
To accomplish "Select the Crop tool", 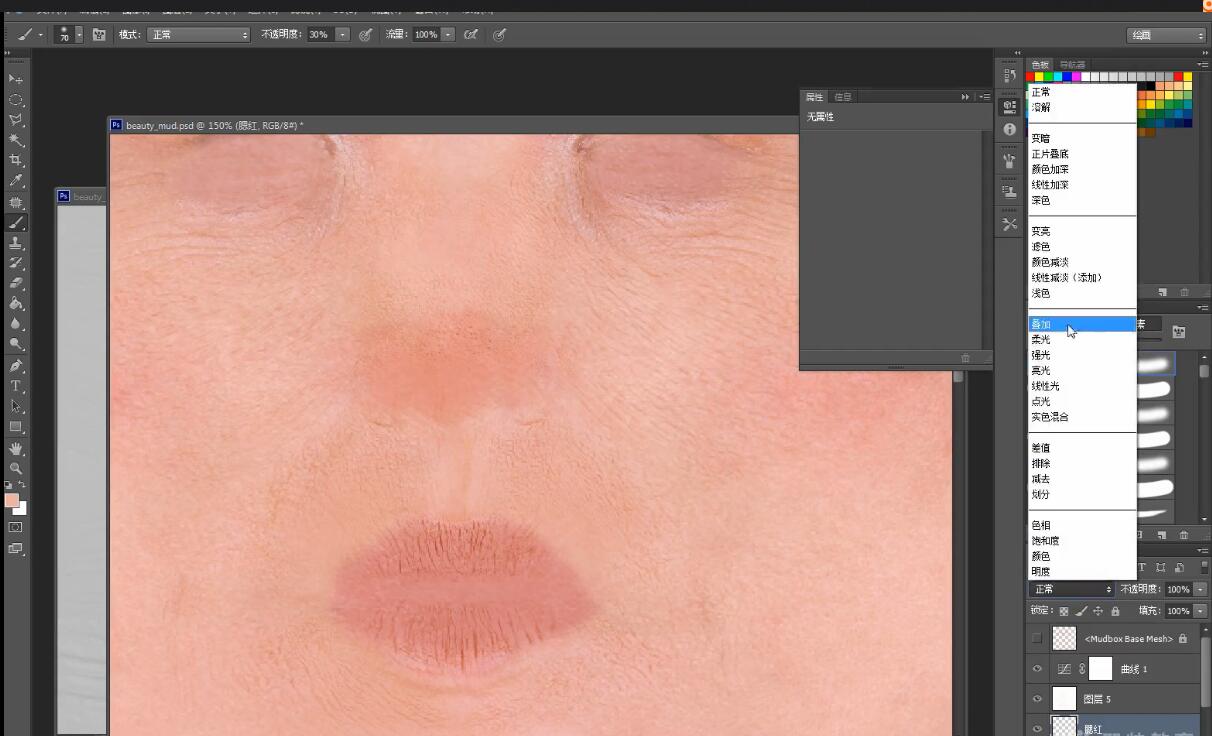I will pyautogui.click(x=16, y=160).
